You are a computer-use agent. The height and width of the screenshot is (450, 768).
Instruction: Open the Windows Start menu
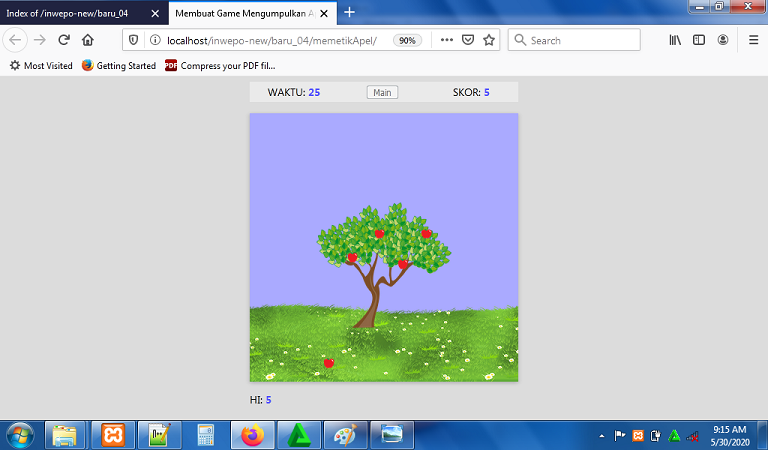pyautogui.click(x=20, y=435)
